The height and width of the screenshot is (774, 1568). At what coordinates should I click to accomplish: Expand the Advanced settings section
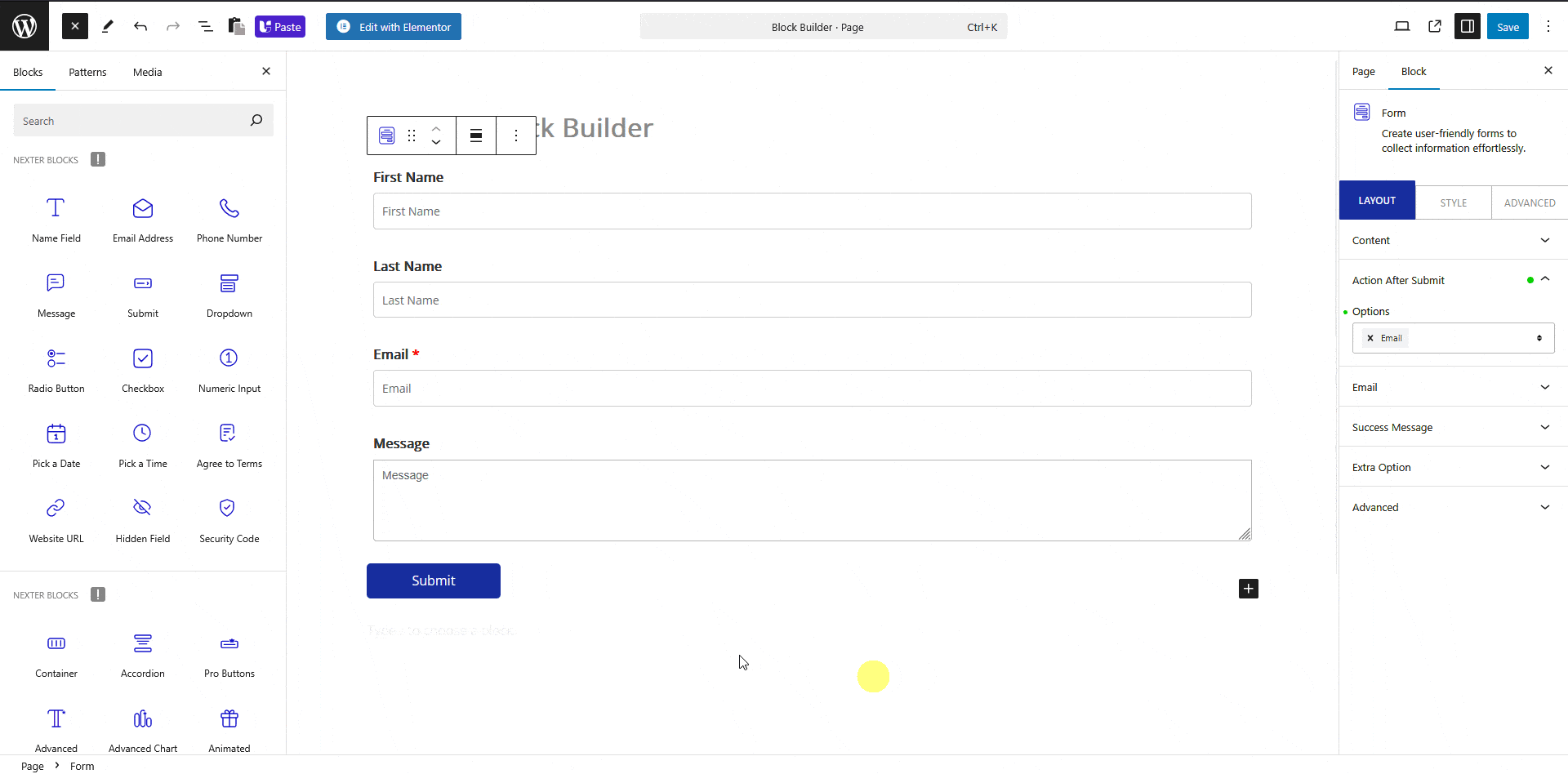(x=1453, y=507)
